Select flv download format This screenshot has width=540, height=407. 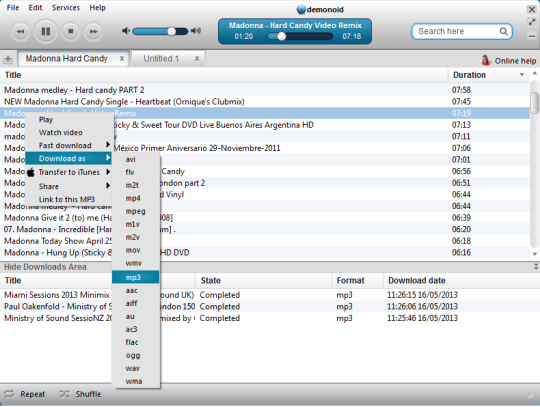[x=136, y=172]
